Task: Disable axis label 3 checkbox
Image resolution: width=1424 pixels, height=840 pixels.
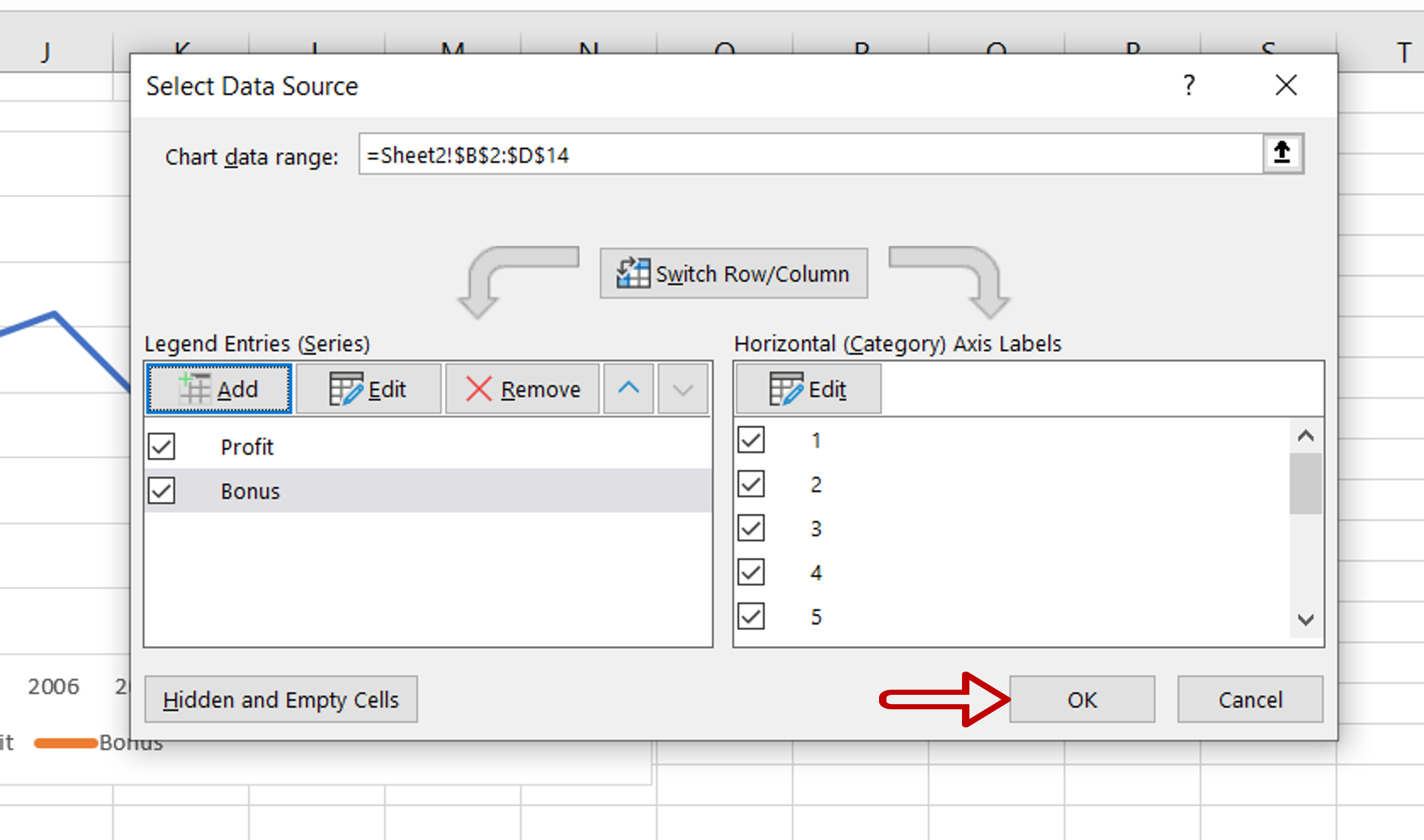Action: [751, 528]
